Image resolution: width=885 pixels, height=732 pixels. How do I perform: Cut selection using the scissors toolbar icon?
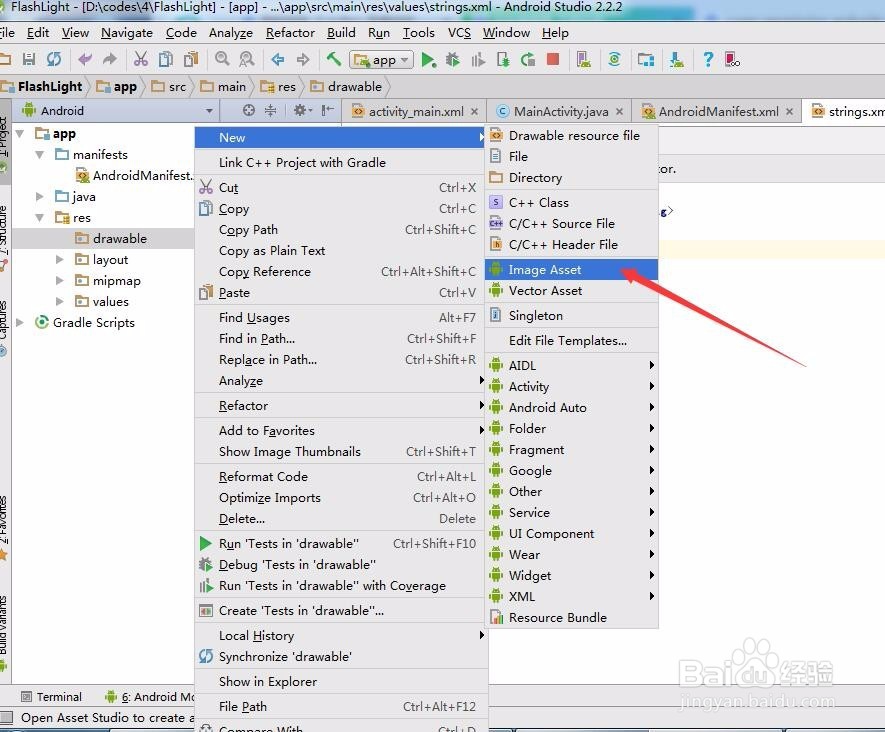(x=143, y=59)
